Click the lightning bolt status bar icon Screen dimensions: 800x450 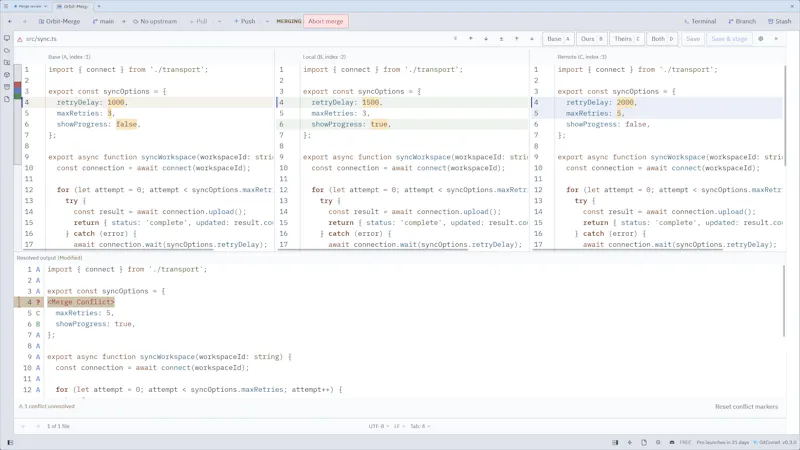(x=630, y=442)
